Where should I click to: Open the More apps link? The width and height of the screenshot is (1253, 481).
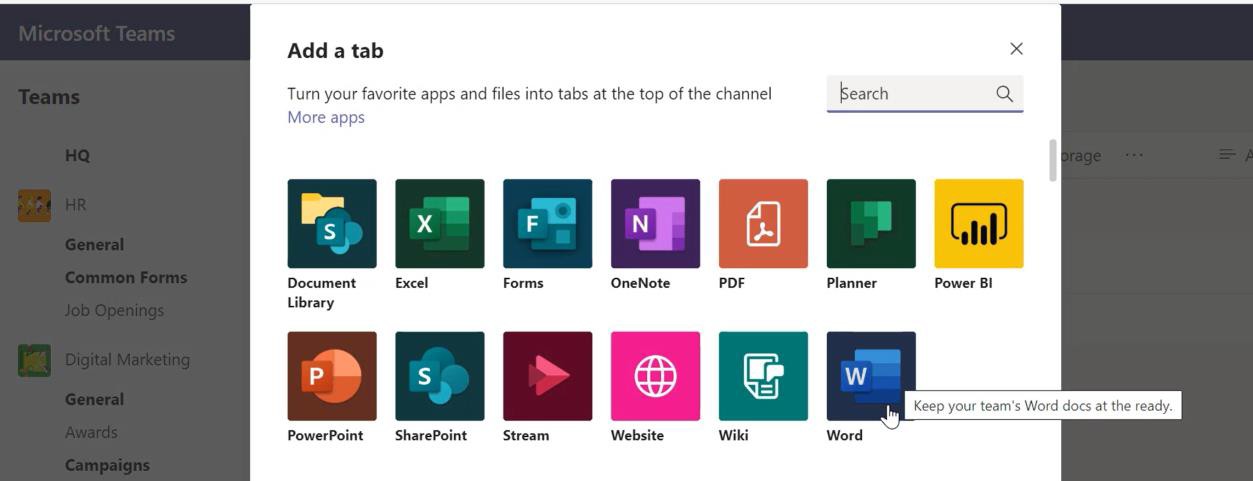[x=326, y=117]
